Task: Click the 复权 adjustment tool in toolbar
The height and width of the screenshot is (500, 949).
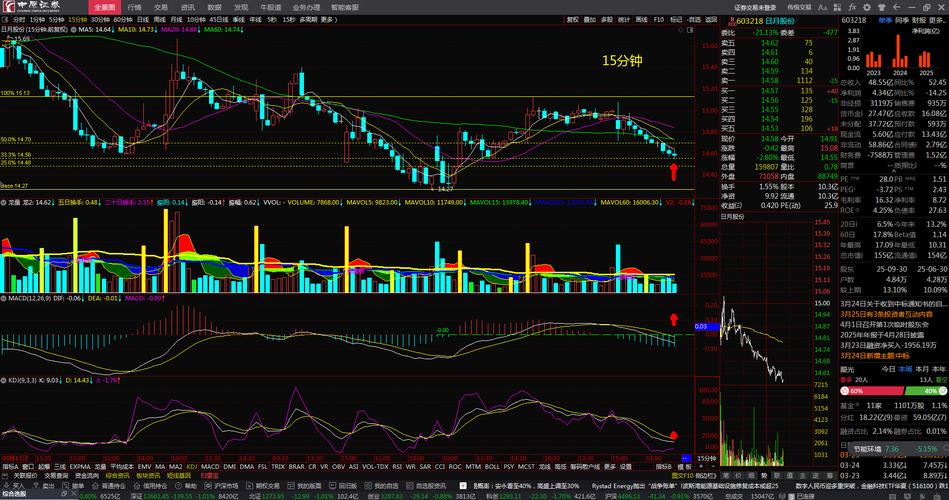Action: click(573, 19)
